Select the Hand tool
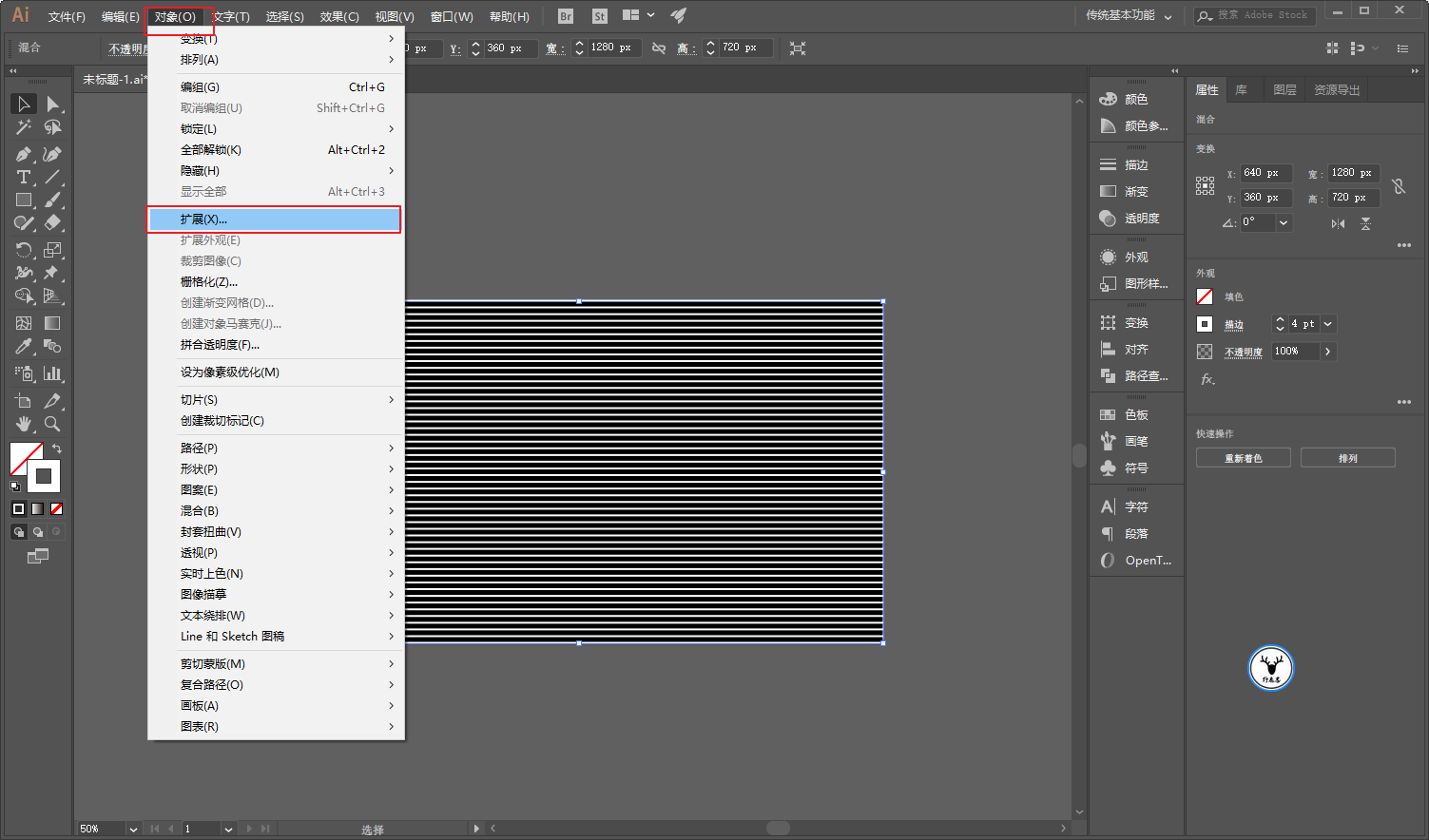Screen dimensions: 1429x840 coord(24,424)
